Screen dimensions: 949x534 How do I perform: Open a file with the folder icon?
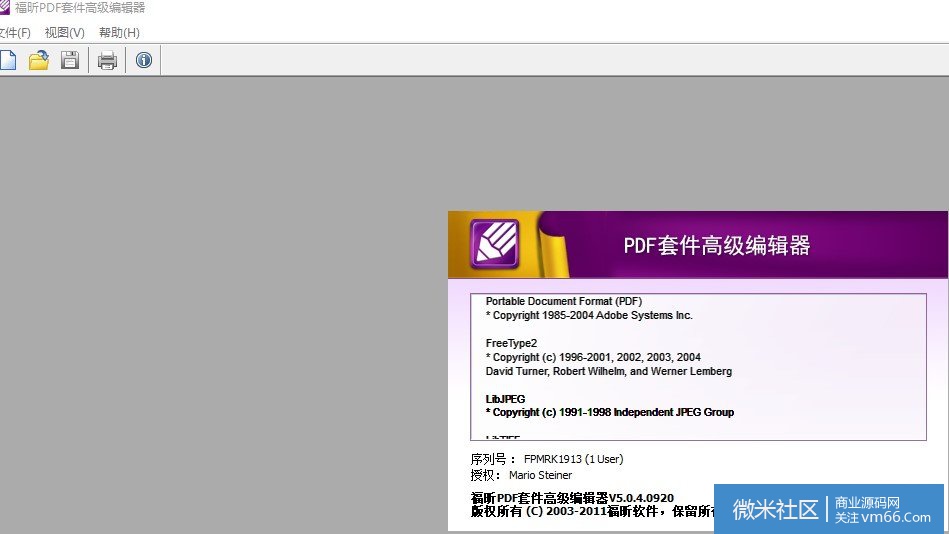tap(39, 61)
